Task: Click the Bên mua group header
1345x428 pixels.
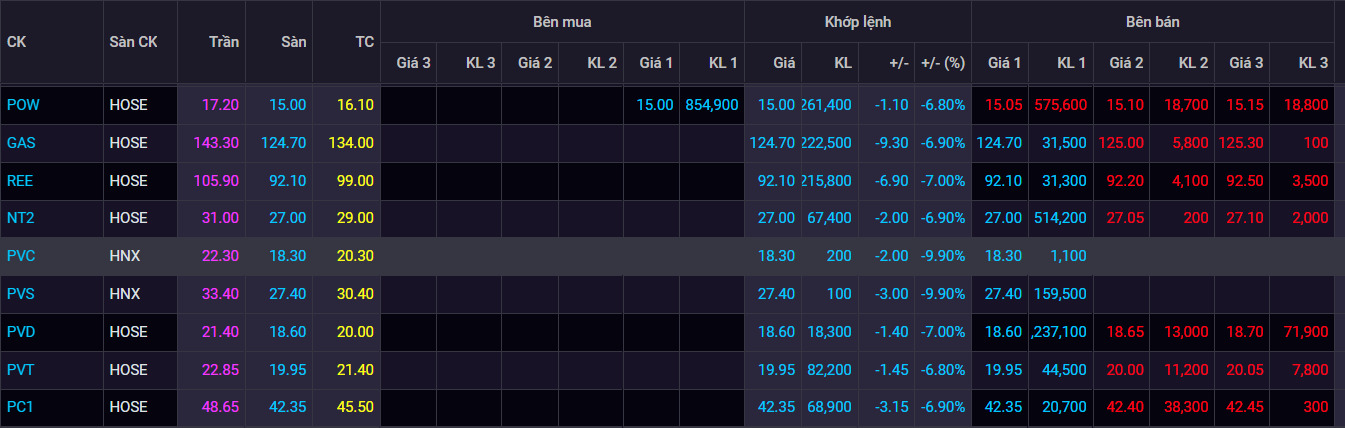Action: click(561, 21)
